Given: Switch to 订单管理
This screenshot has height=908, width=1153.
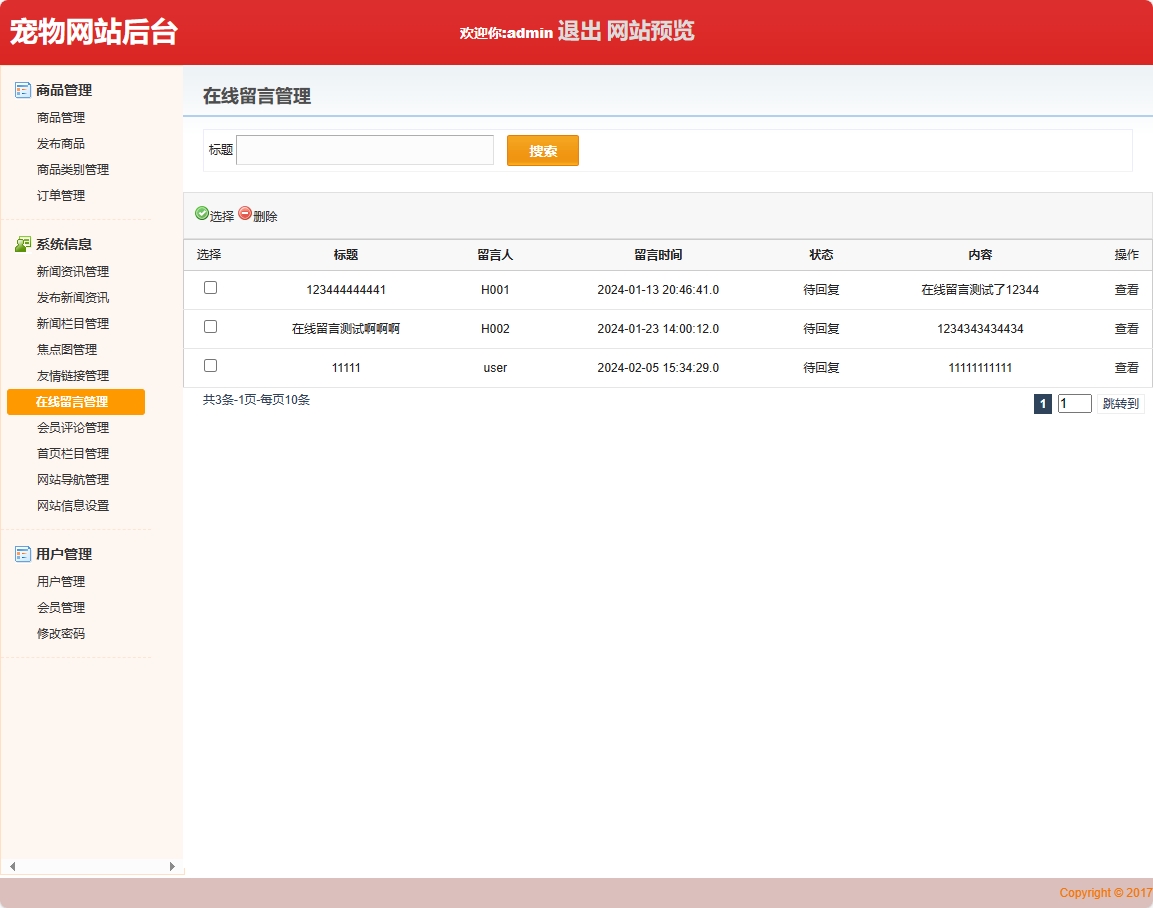Looking at the screenshot, I should [x=60, y=195].
